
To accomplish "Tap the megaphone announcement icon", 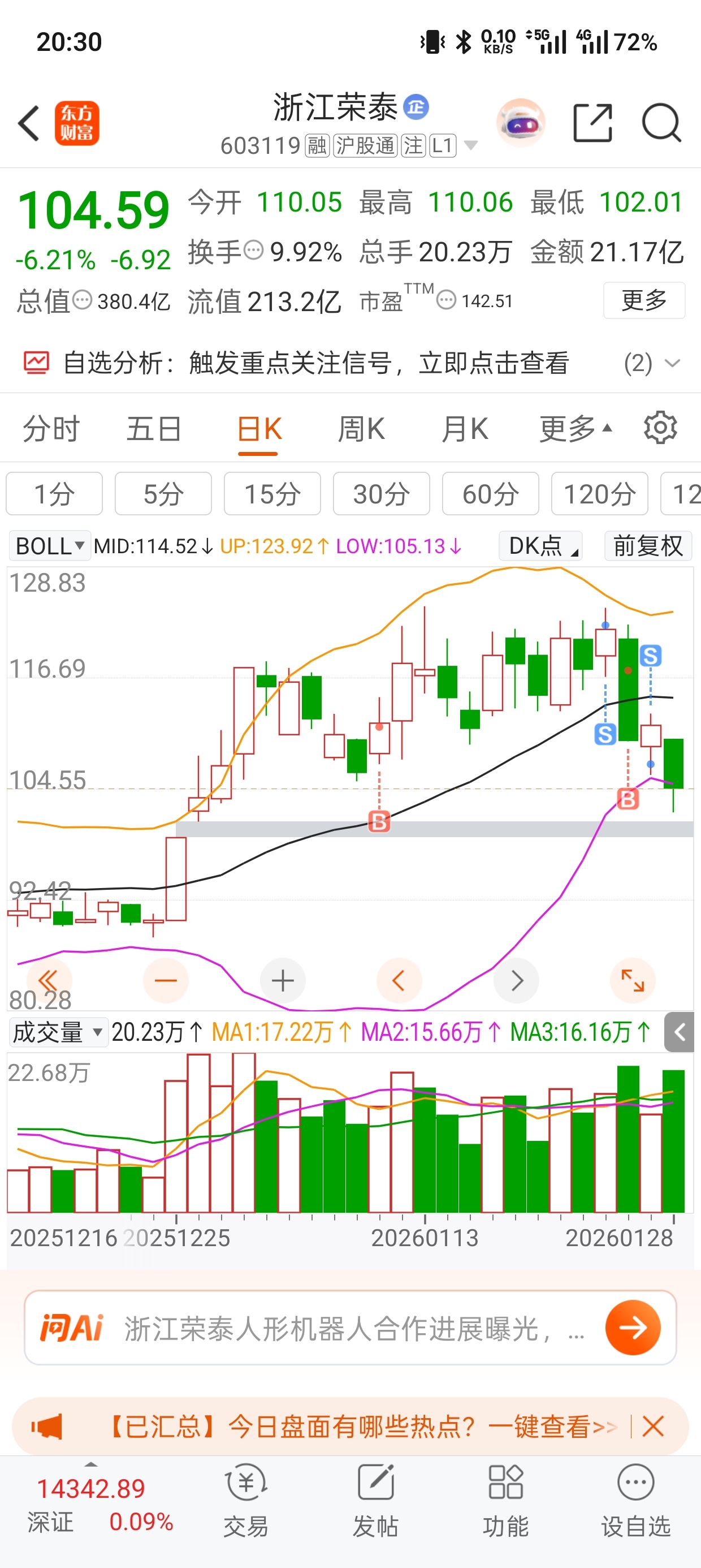I will coord(47,1426).
